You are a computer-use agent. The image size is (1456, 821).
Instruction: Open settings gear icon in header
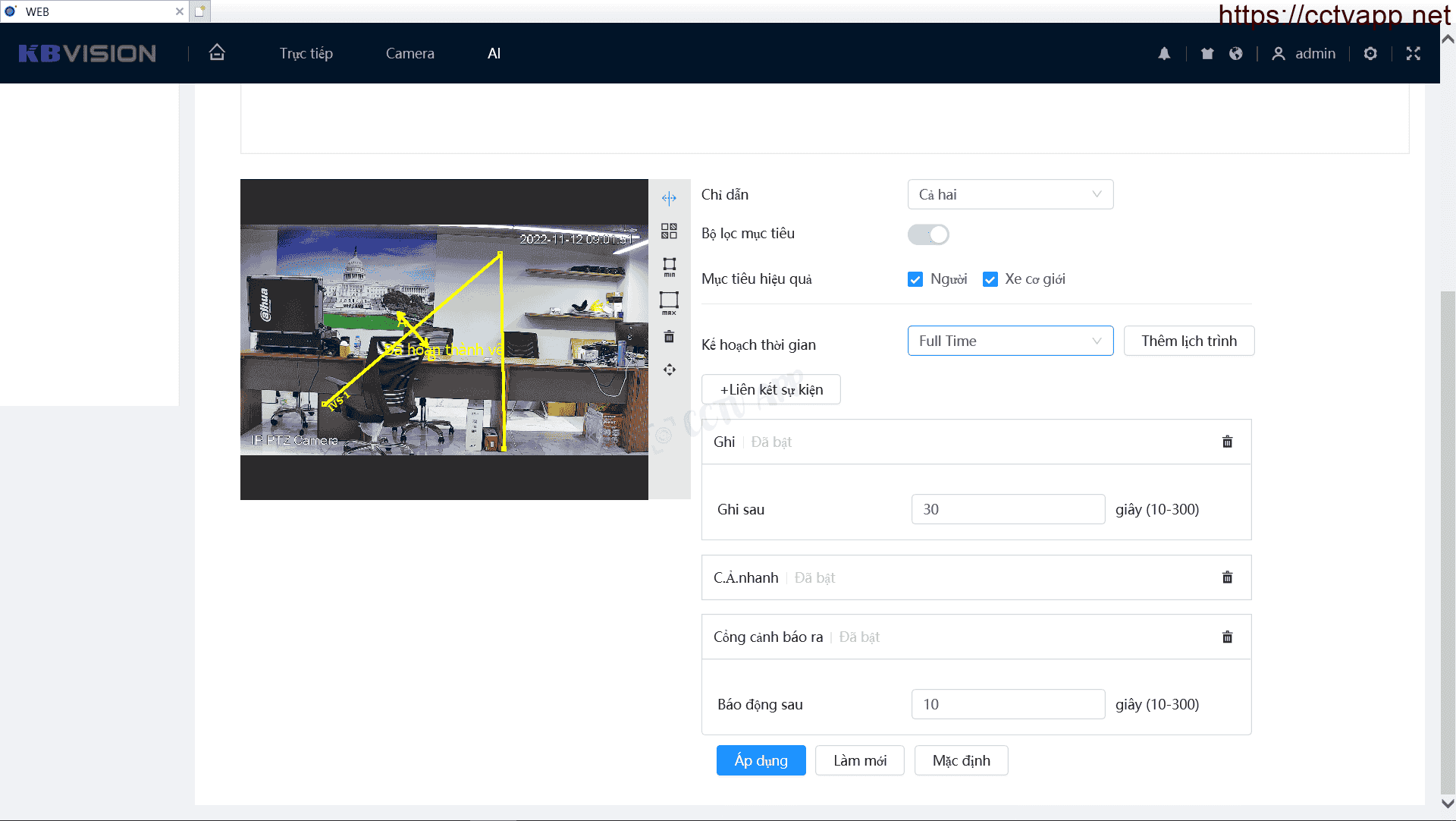click(1370, 53)
